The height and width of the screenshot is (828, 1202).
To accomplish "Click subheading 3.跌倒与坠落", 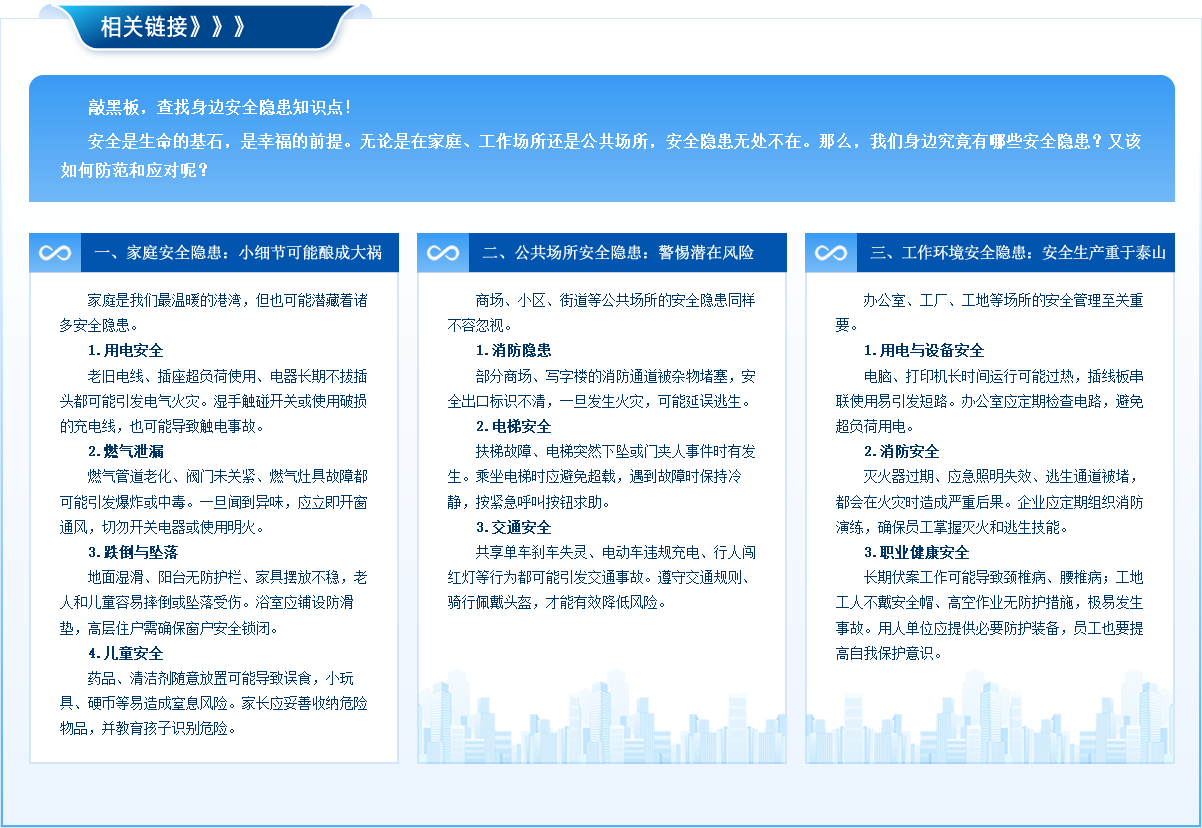I will [133, 552].
